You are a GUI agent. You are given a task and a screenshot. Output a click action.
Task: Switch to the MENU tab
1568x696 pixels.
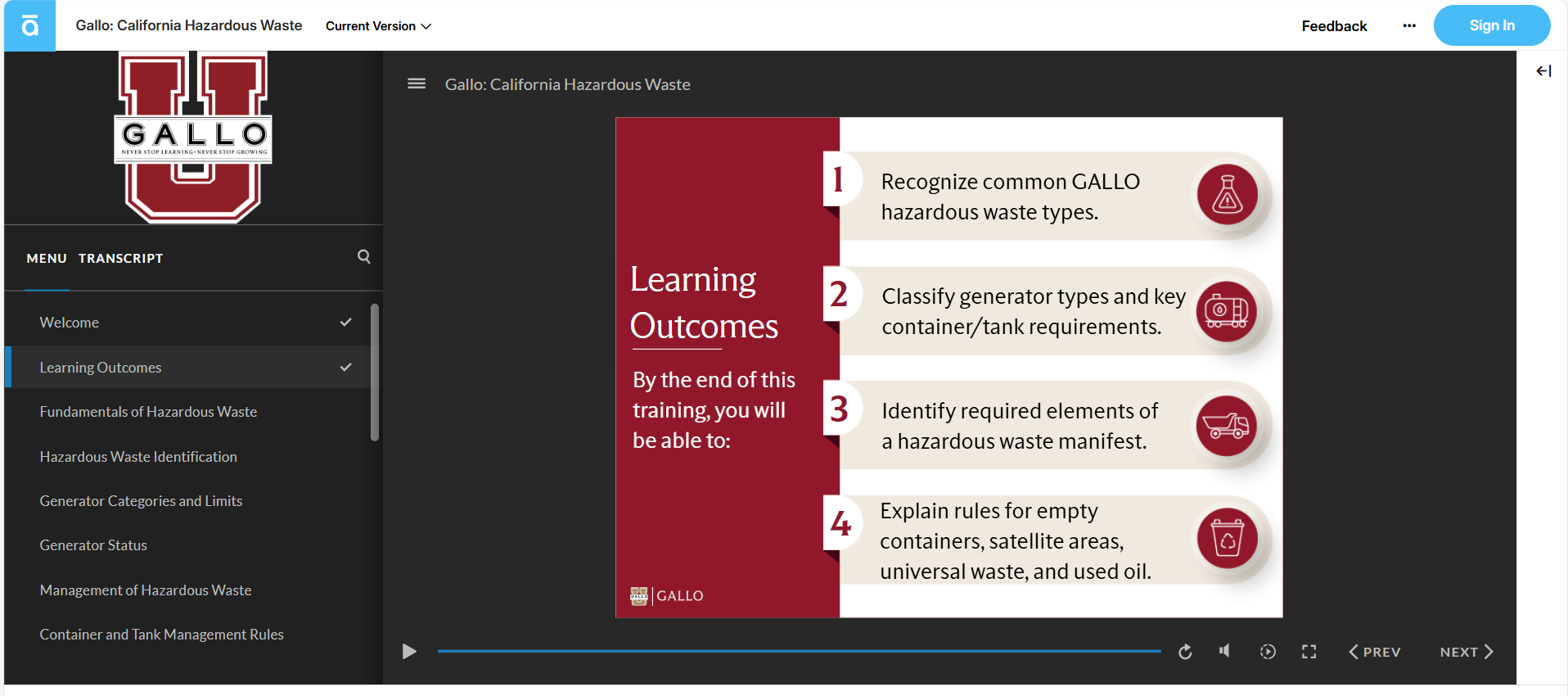[47, 258]
